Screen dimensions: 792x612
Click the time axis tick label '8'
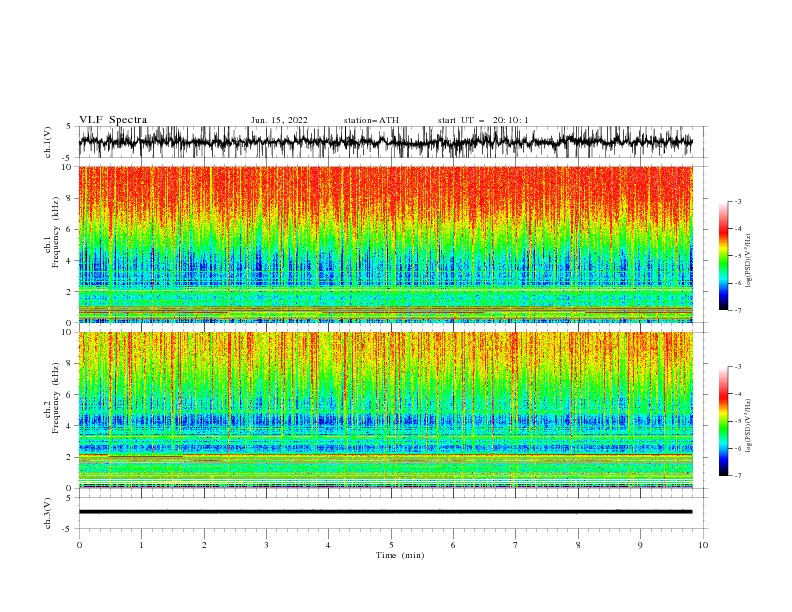pyautogui.click(x=578, y=545)
